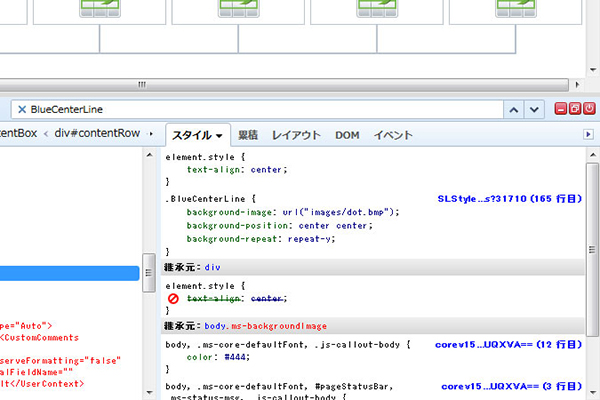Click the color #444 value
The image size is (600, 400).
pos(235,357)
